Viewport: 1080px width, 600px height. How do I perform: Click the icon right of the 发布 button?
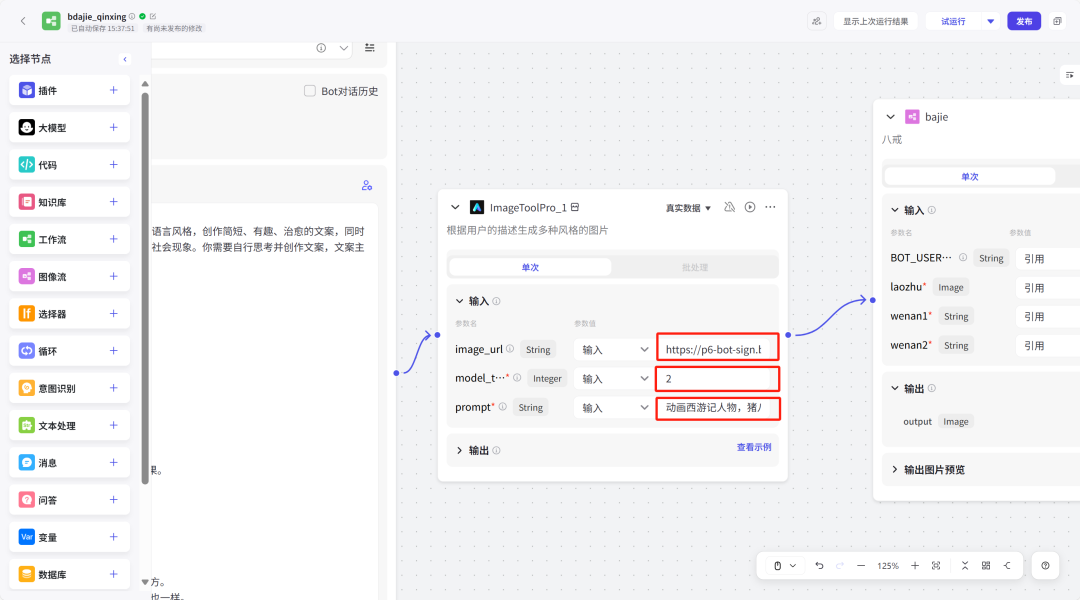[x=1057, y=21]
